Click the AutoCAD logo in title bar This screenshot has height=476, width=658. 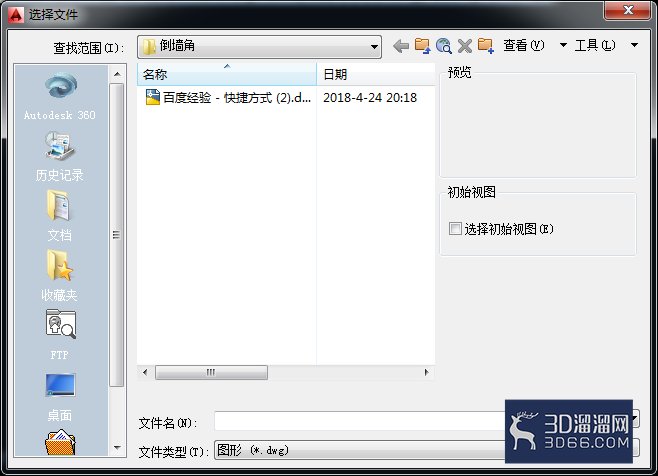coord(16,15)
